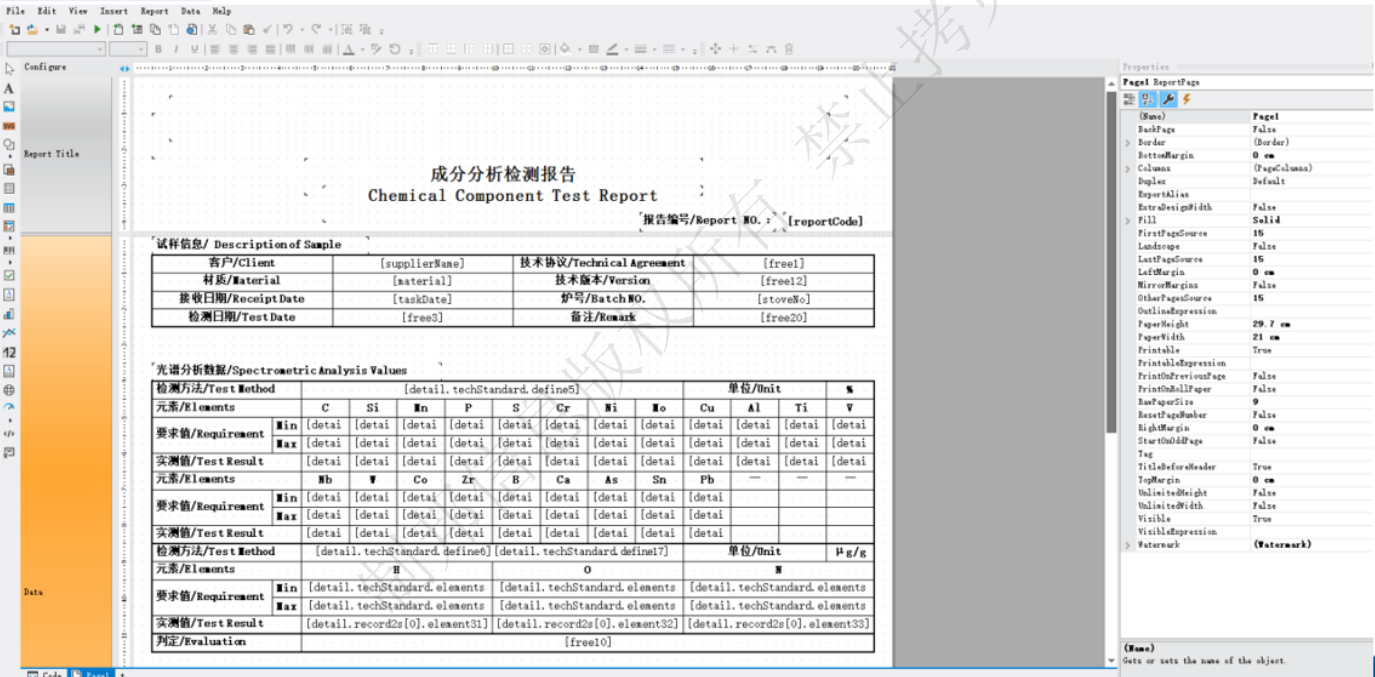The width and height of the screenshot is (1375, 677).
Task: Expand the Watermark property
Action: 1128,545
